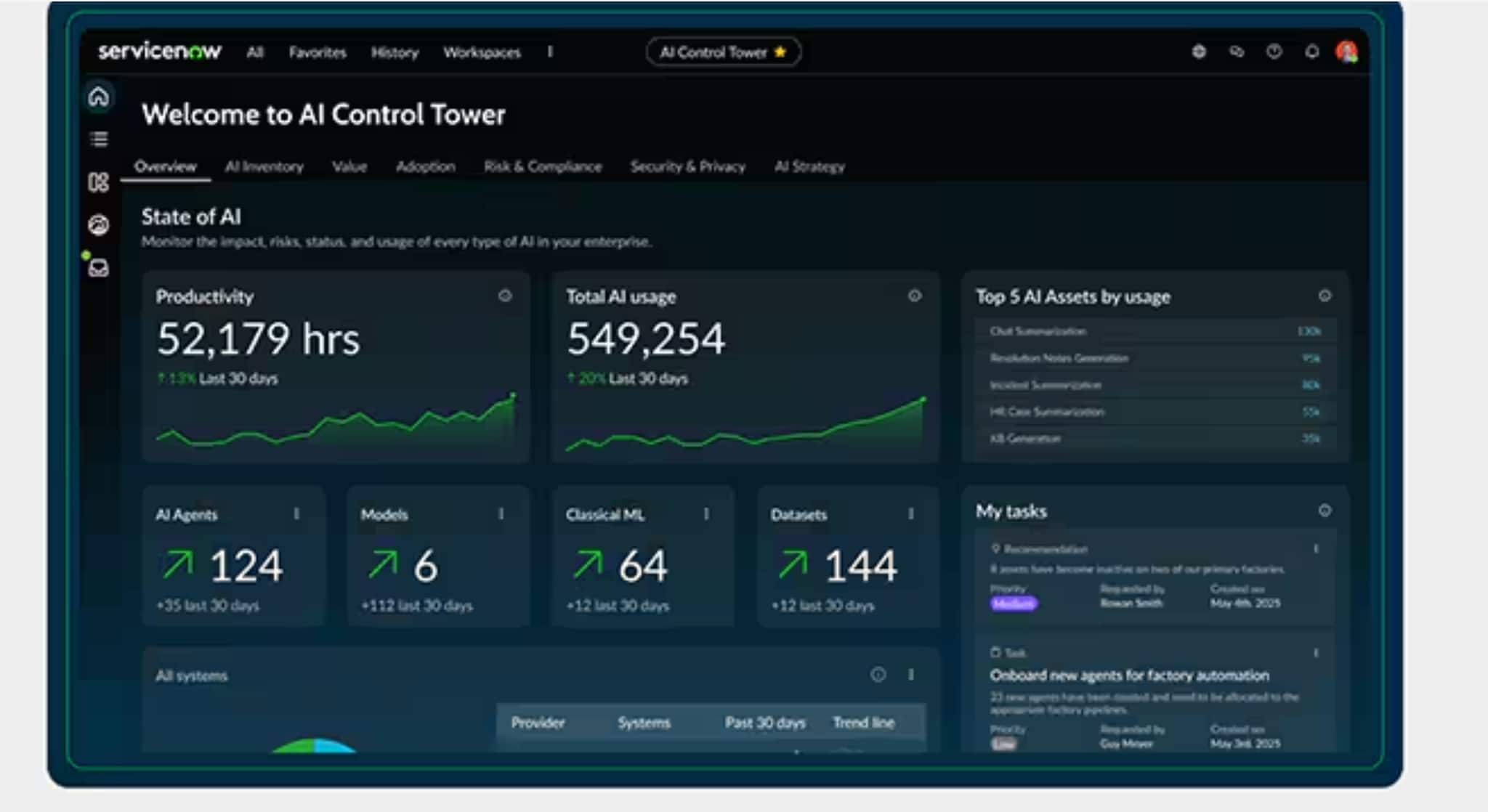Image resolution: width=1488 pixels, height=812 pixels.
Task: Toggle the favorite star on AI Control Tower
Action: (x=780, y=52)
